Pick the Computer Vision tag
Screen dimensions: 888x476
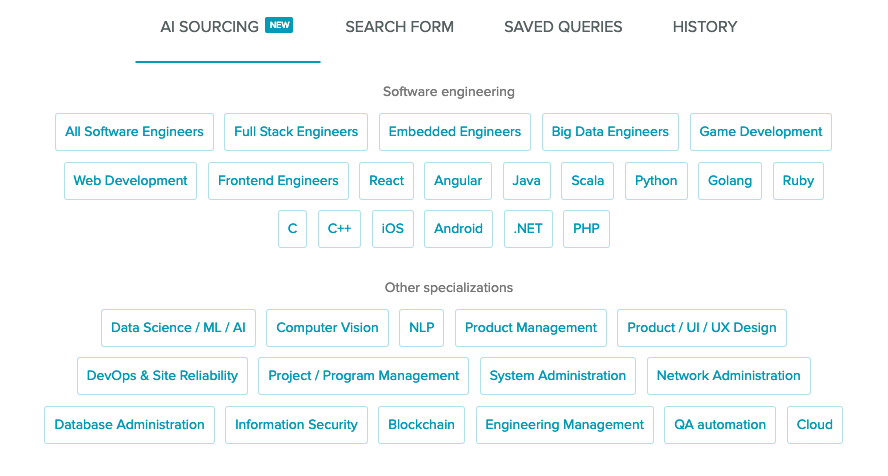click(327, 328)
